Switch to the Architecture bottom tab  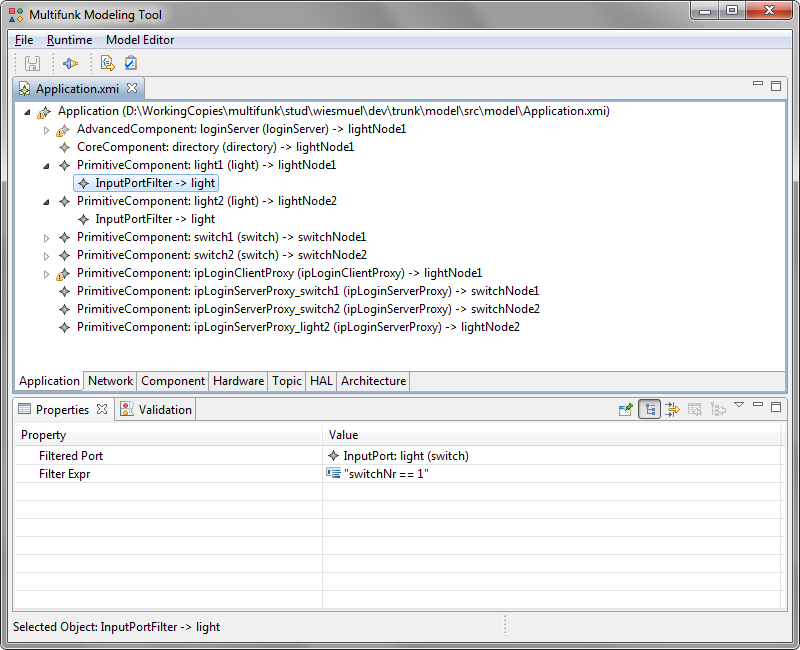point(373,381)
